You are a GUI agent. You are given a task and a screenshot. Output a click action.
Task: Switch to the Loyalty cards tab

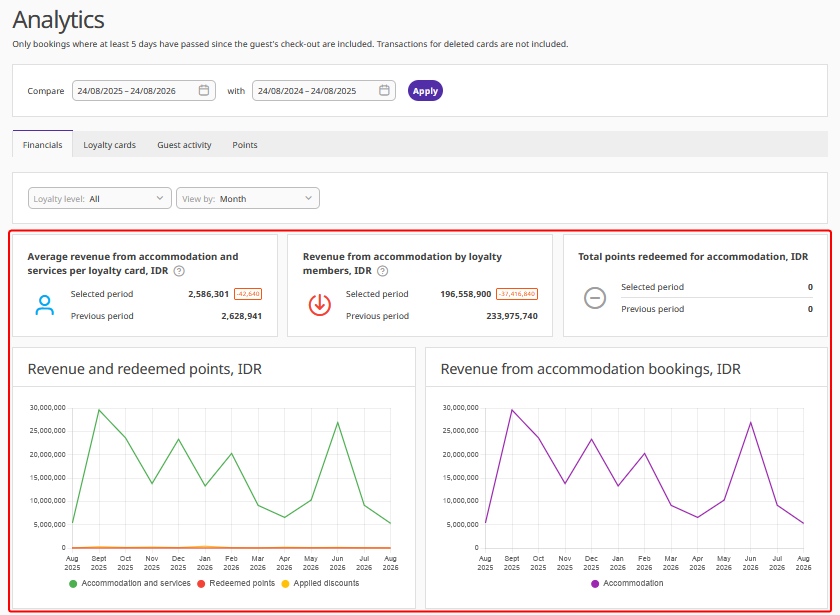point(109,145)
